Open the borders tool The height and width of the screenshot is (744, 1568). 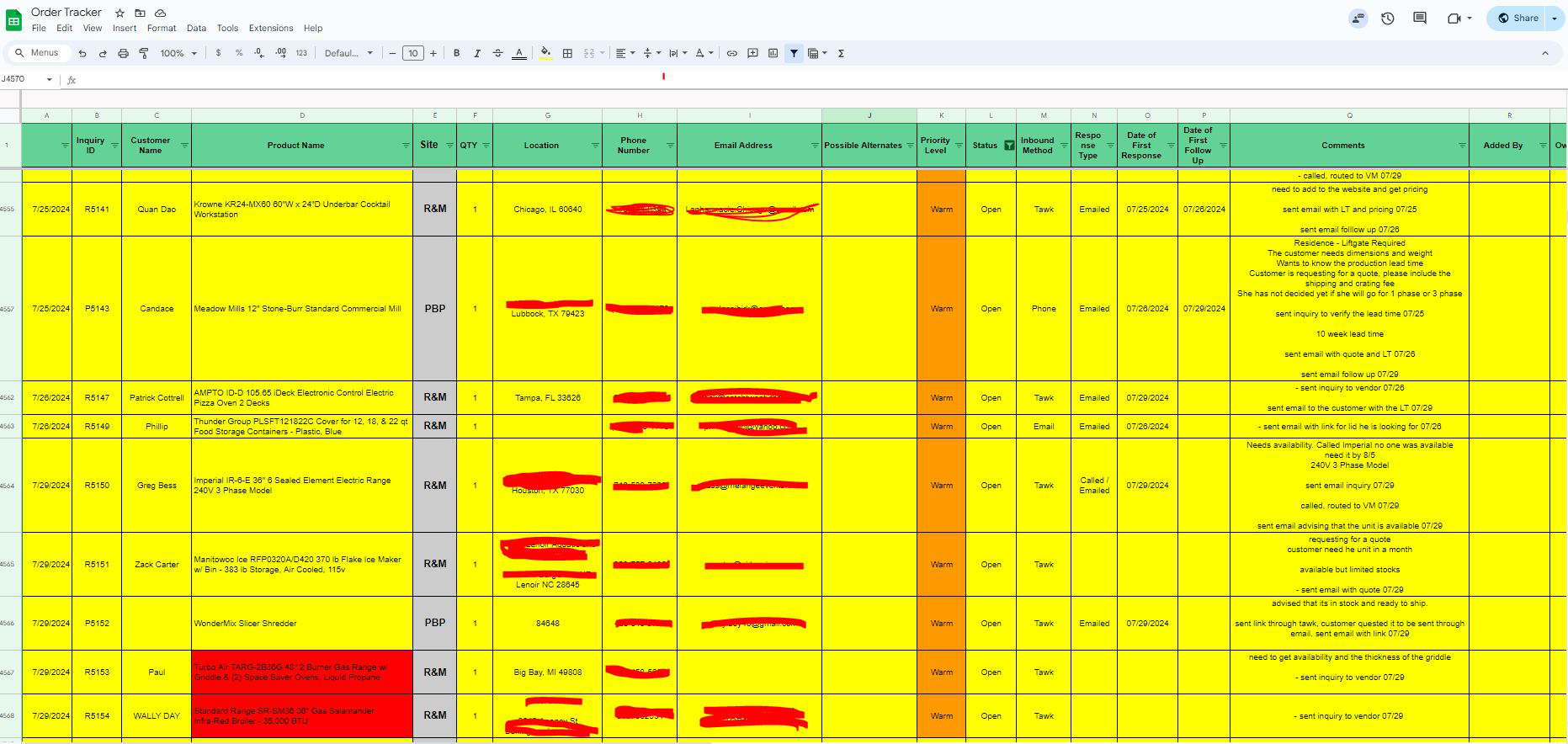click(567, 53)
